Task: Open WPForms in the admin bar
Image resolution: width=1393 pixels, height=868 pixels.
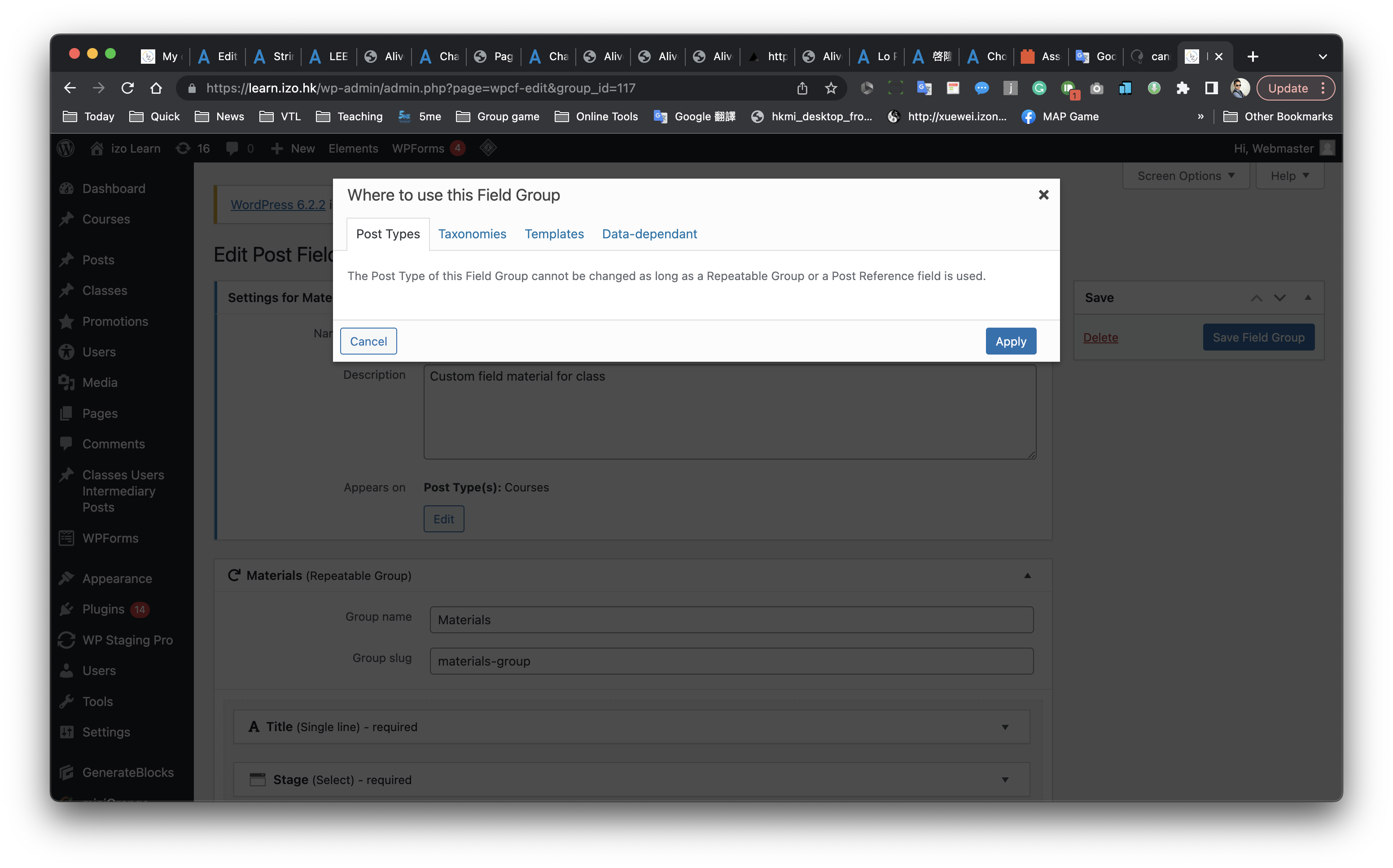Action: 428,148
